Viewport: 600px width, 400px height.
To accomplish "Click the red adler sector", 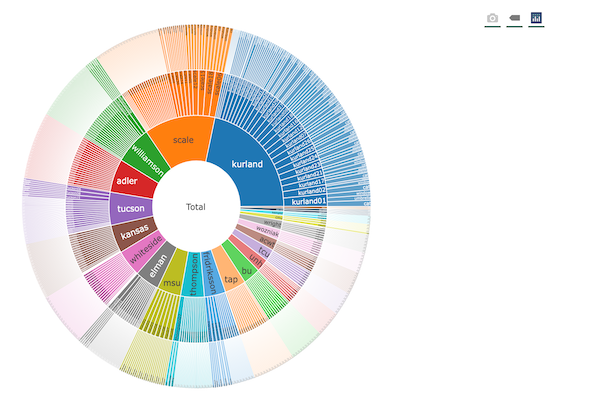I will coord(128,183).
